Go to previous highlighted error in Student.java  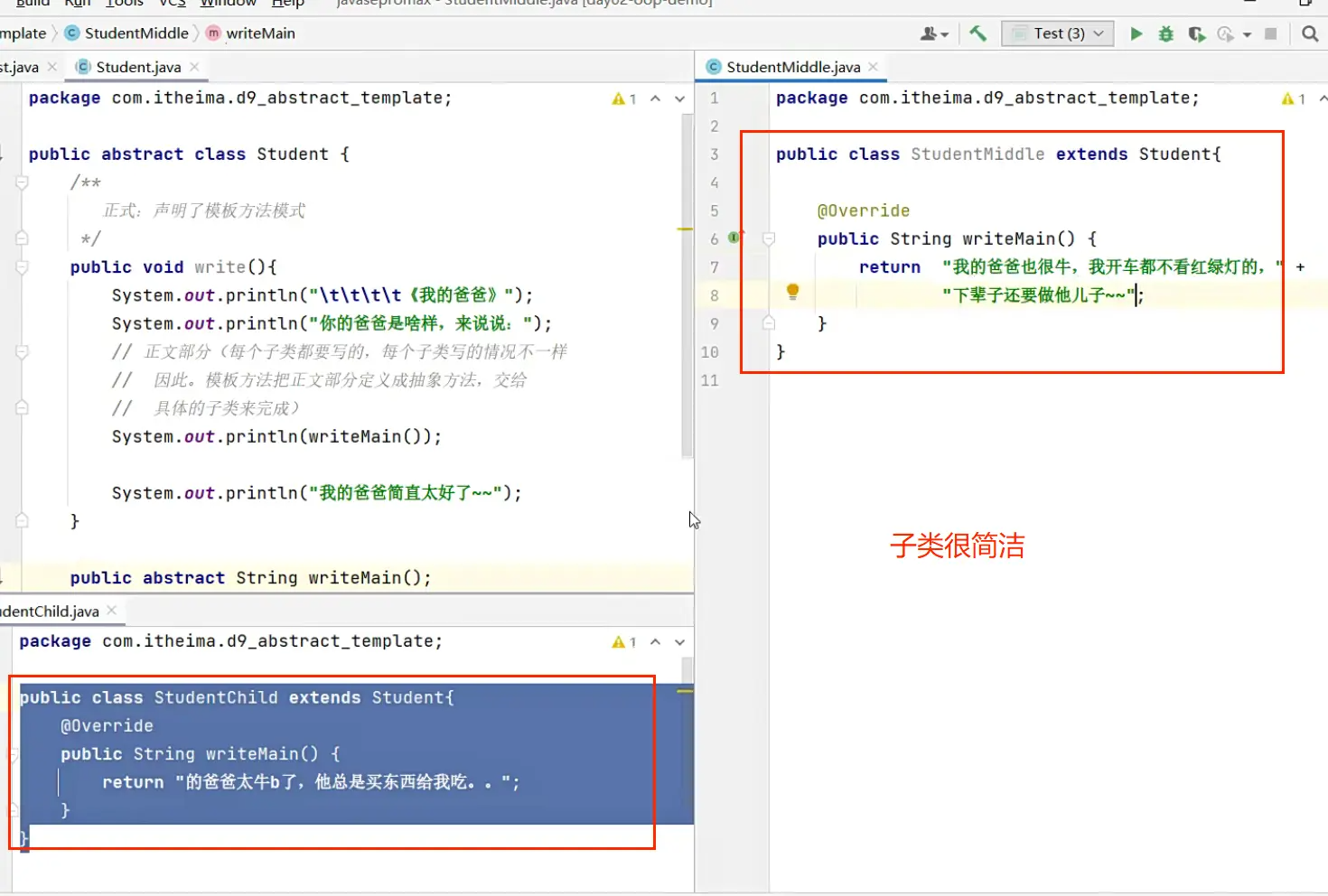(x=656, y=98)
